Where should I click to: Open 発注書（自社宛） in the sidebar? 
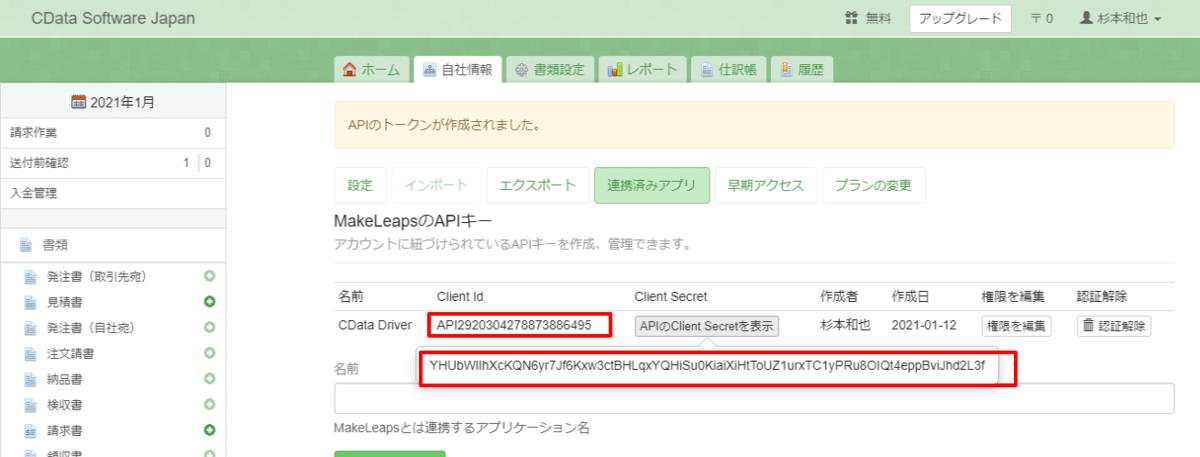tap(90, 327)
